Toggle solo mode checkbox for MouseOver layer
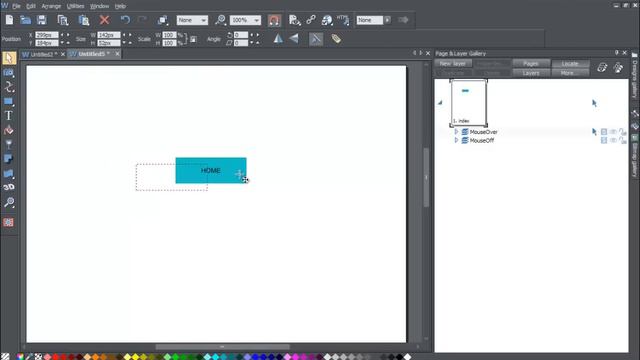 604,132
